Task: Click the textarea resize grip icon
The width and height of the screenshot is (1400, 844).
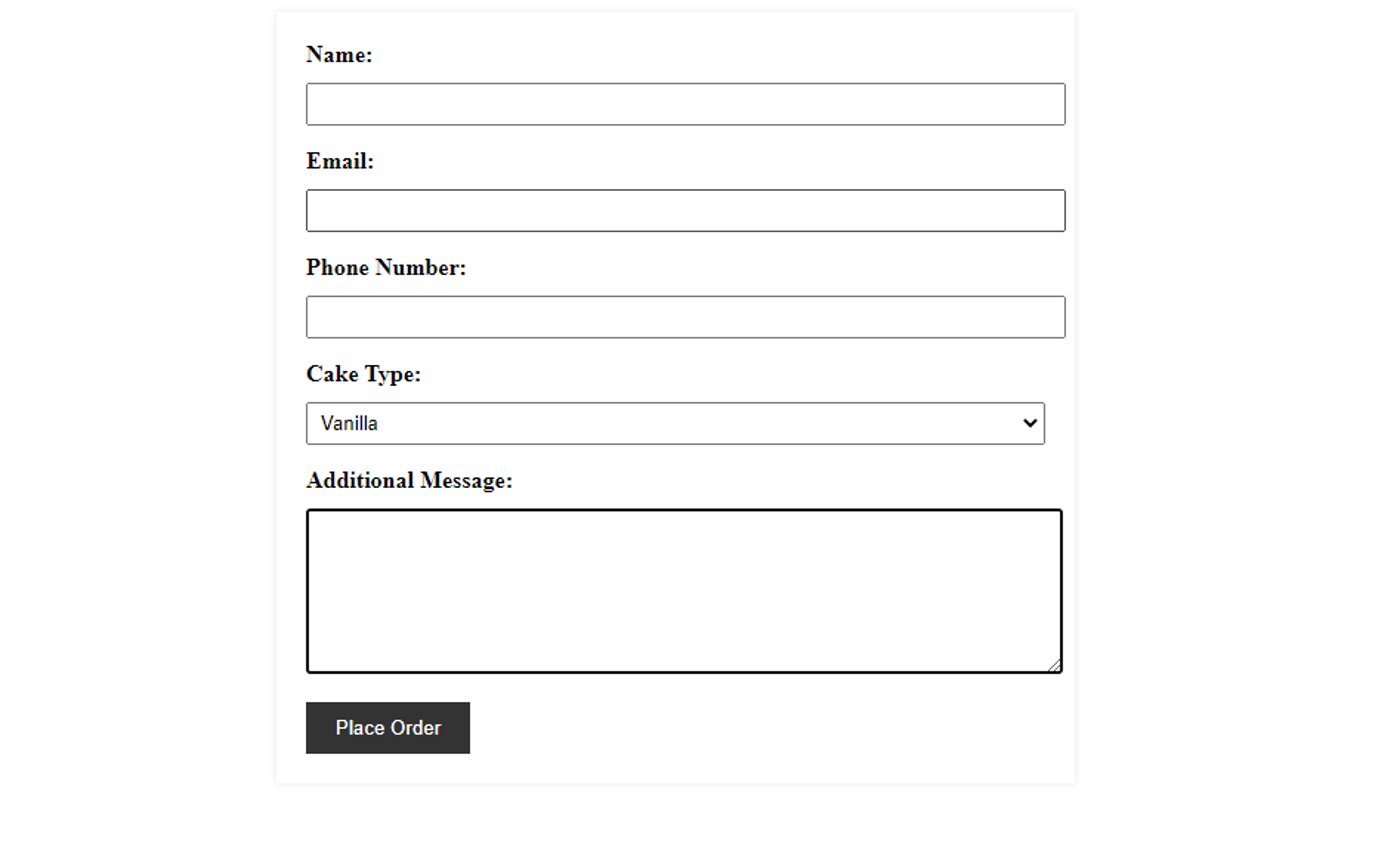Action: [x=1054, y=665]
